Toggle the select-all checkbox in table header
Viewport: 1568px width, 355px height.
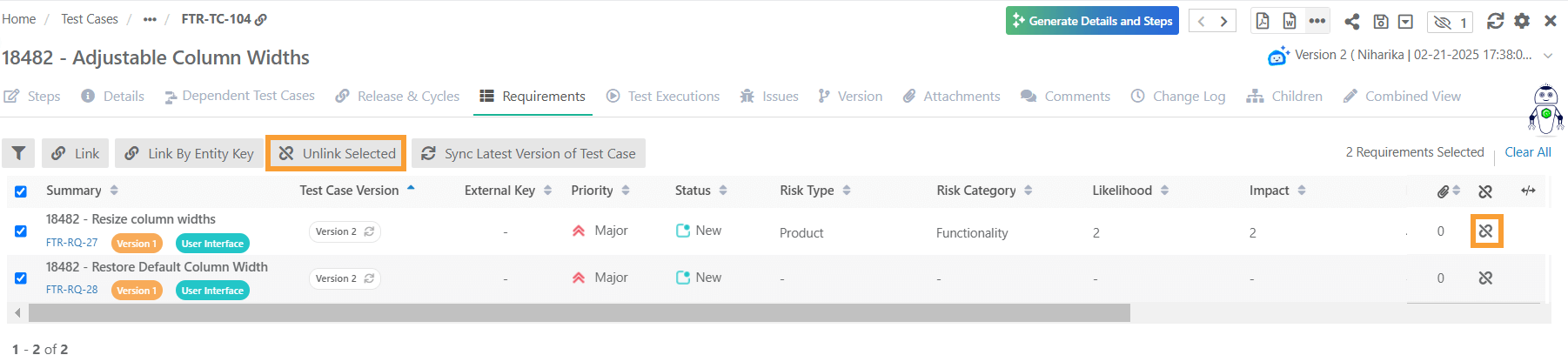[21, 191]
